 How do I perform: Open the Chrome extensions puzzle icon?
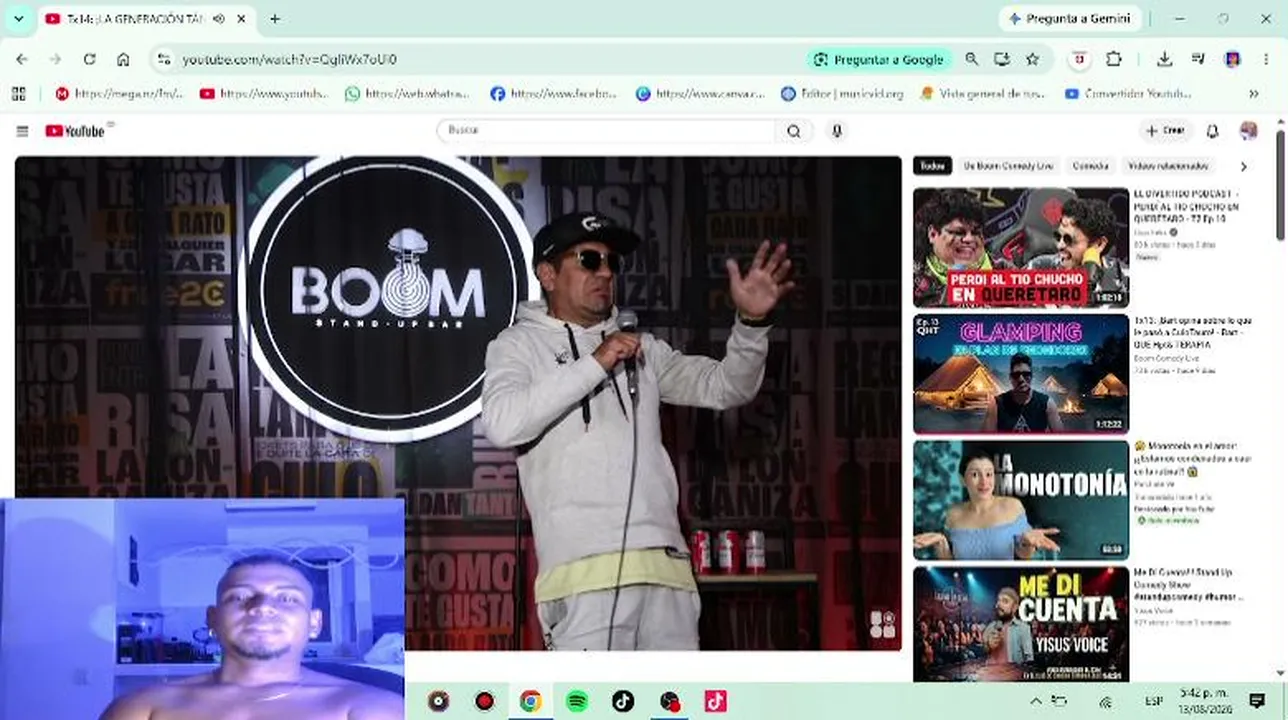(x=1114, y=59)
